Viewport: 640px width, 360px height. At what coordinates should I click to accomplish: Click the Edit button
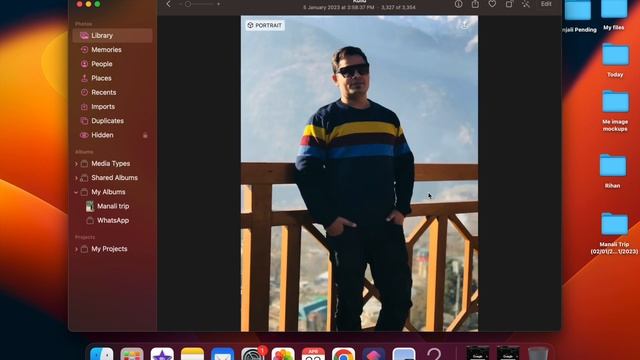tap(546, 4)
